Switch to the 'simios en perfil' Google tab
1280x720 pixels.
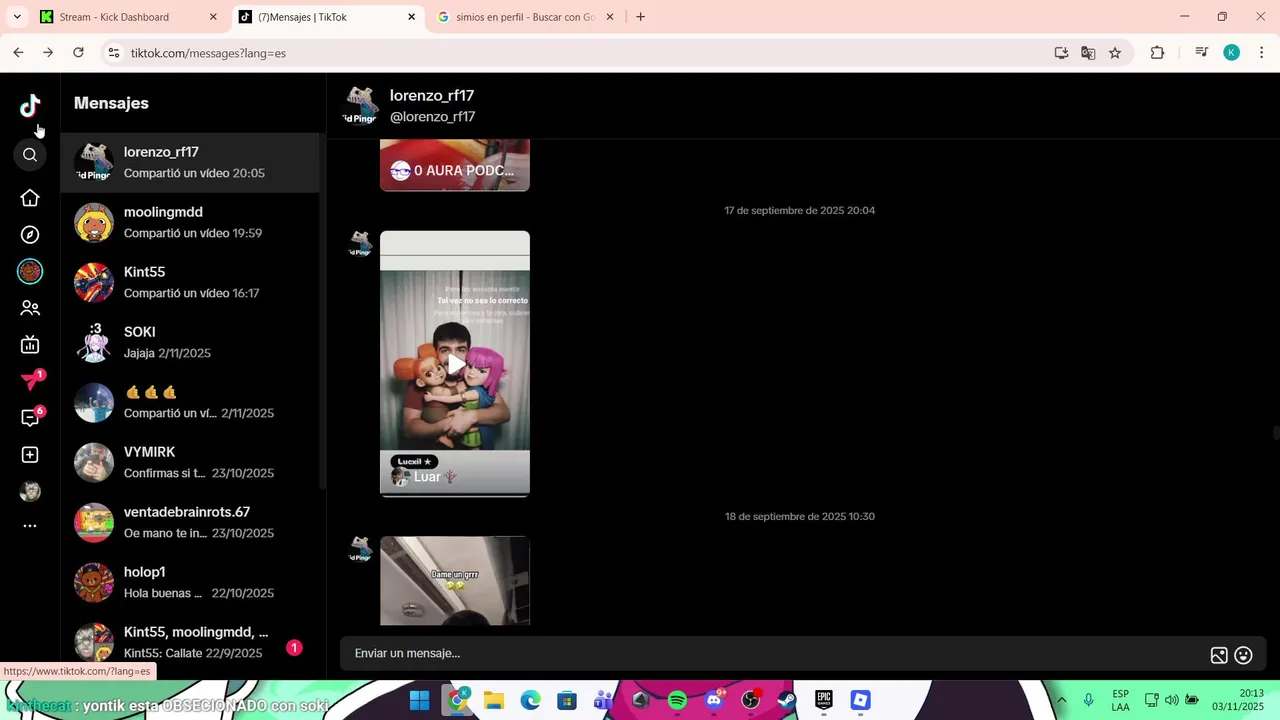525,17
